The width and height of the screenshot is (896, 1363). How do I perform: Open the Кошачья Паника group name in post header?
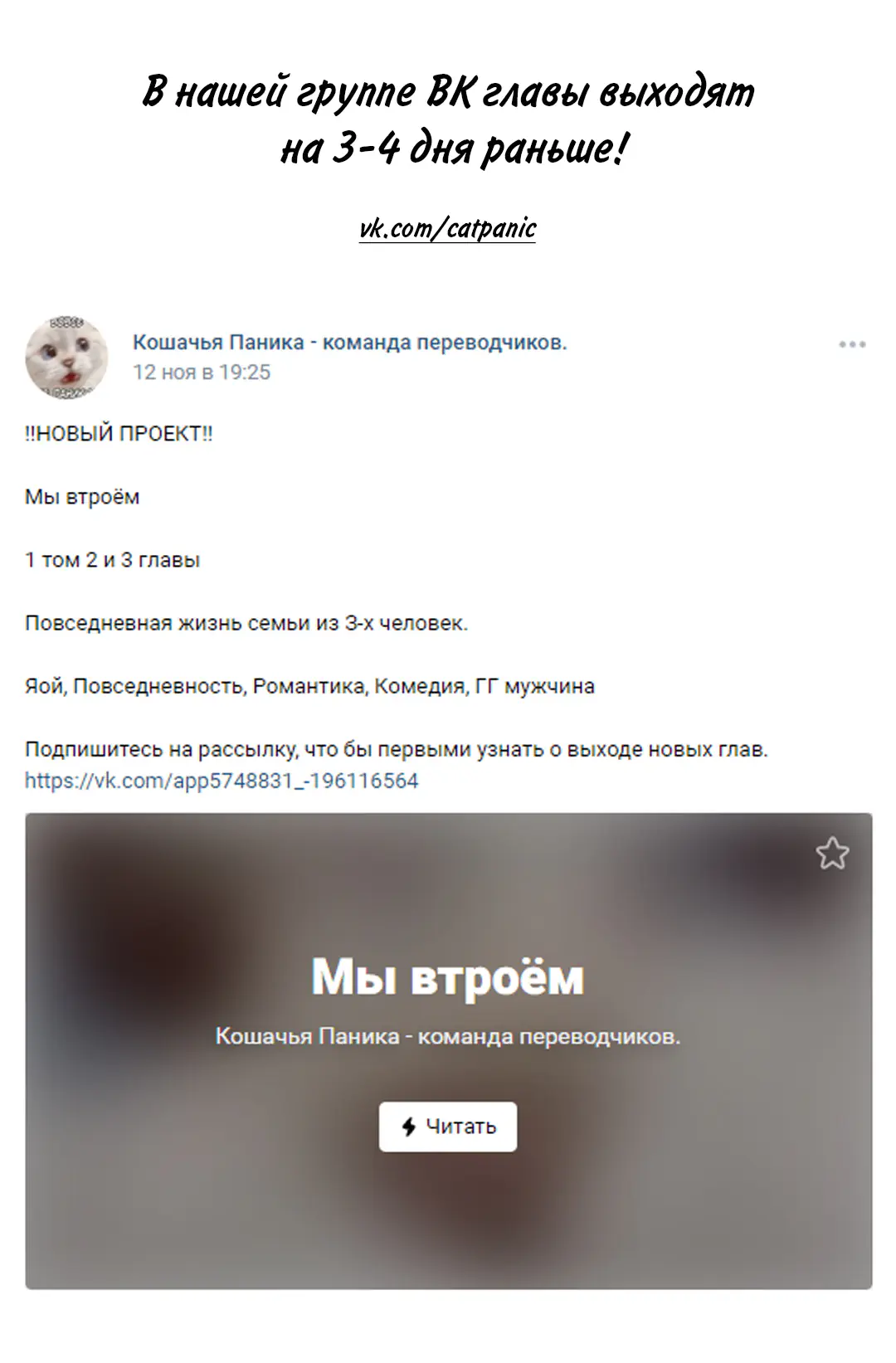349,342
